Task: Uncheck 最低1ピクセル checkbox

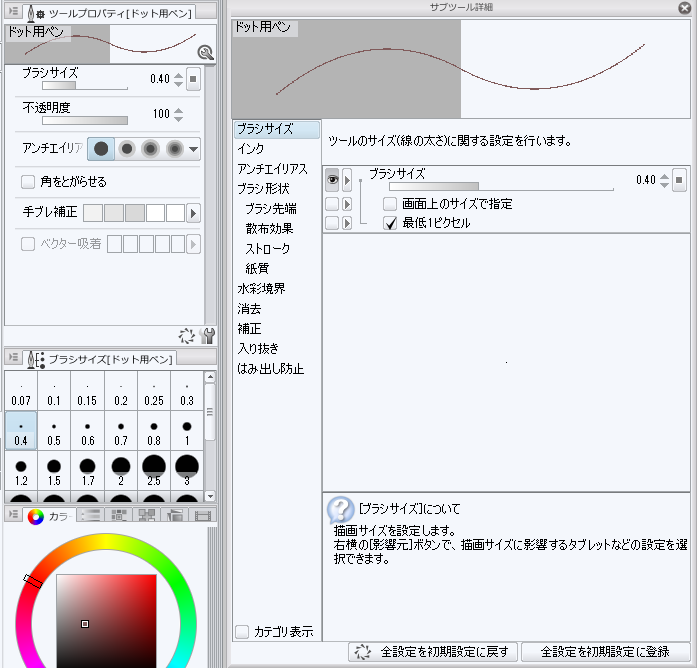Action: coord(391,223)
